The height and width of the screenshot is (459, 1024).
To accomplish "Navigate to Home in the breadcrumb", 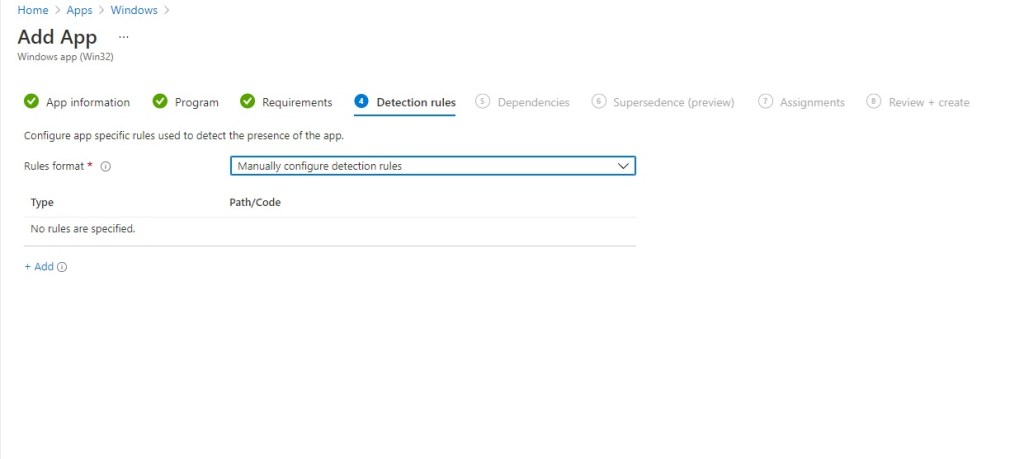I will click(x=32, y=10).
